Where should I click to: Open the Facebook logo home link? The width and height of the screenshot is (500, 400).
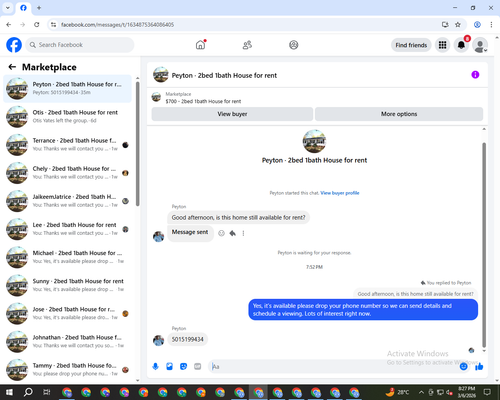pos(14,45)
